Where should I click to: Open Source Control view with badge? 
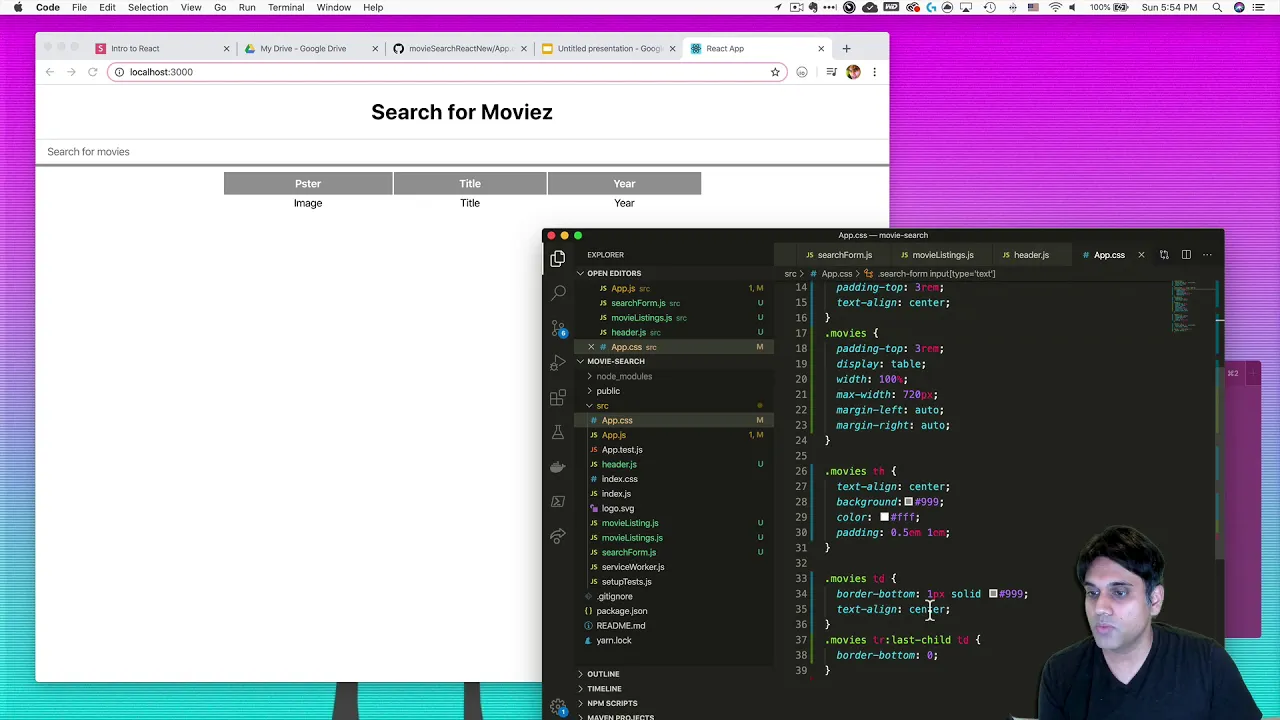pyautogui.click(x=559, y=328)
